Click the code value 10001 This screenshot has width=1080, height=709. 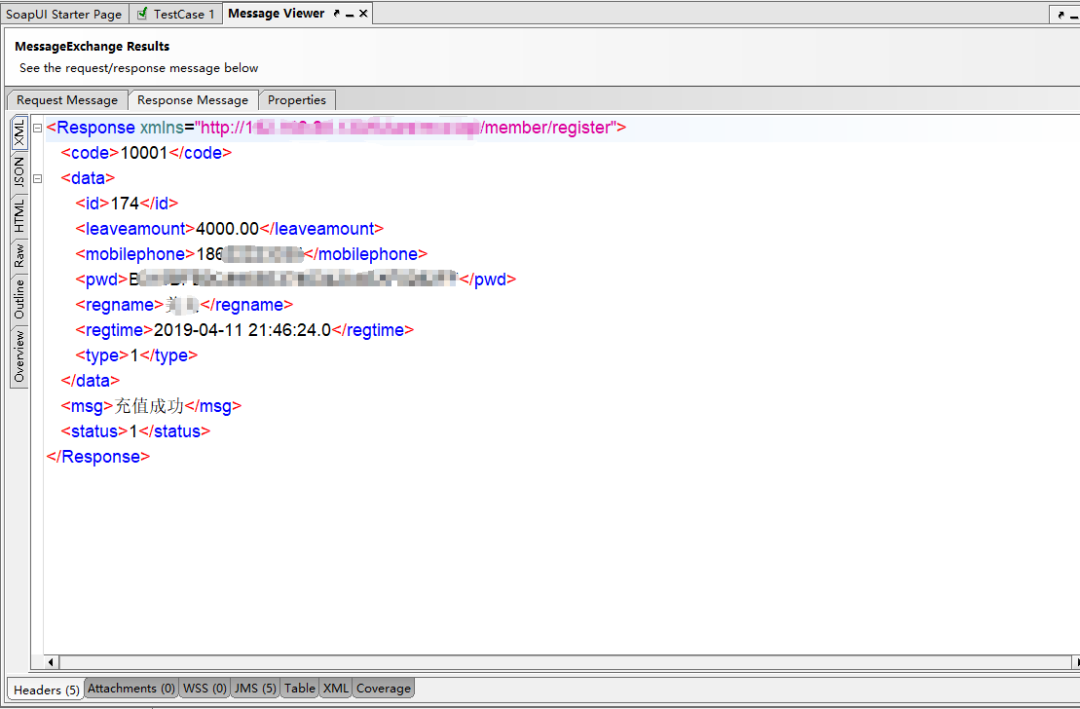(x=144, y=153)
